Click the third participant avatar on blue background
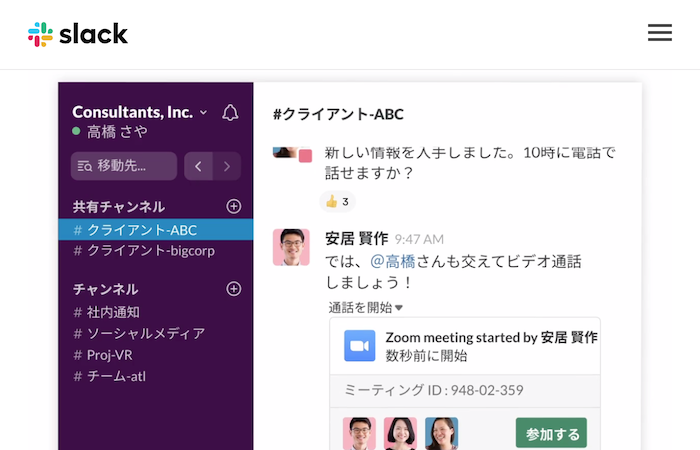 tap(442, 433)
